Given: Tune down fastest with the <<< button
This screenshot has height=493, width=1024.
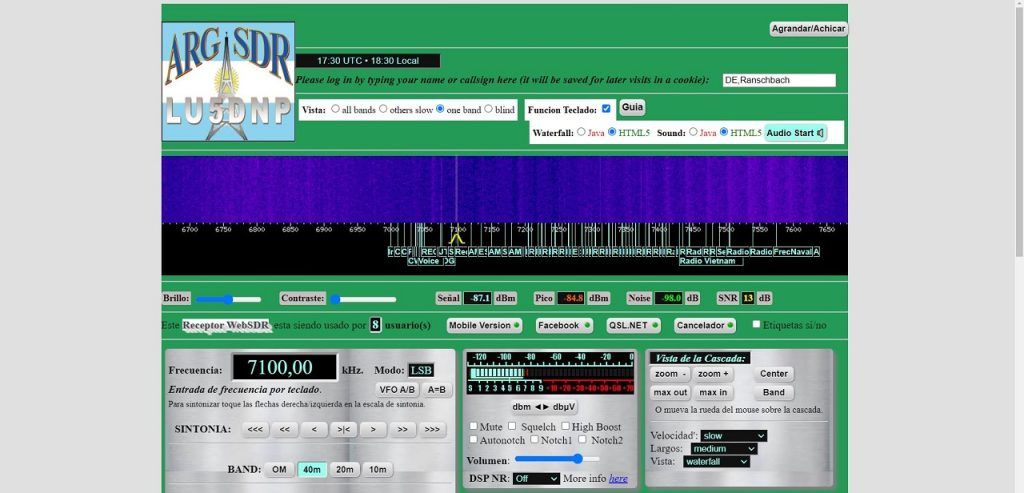Looking at the screenshot, I should (x=255, y=430).
